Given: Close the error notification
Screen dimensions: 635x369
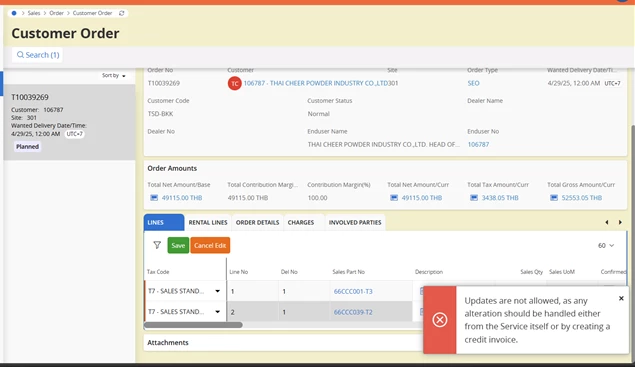Looking at the screenshot, I should coord(621,299).
